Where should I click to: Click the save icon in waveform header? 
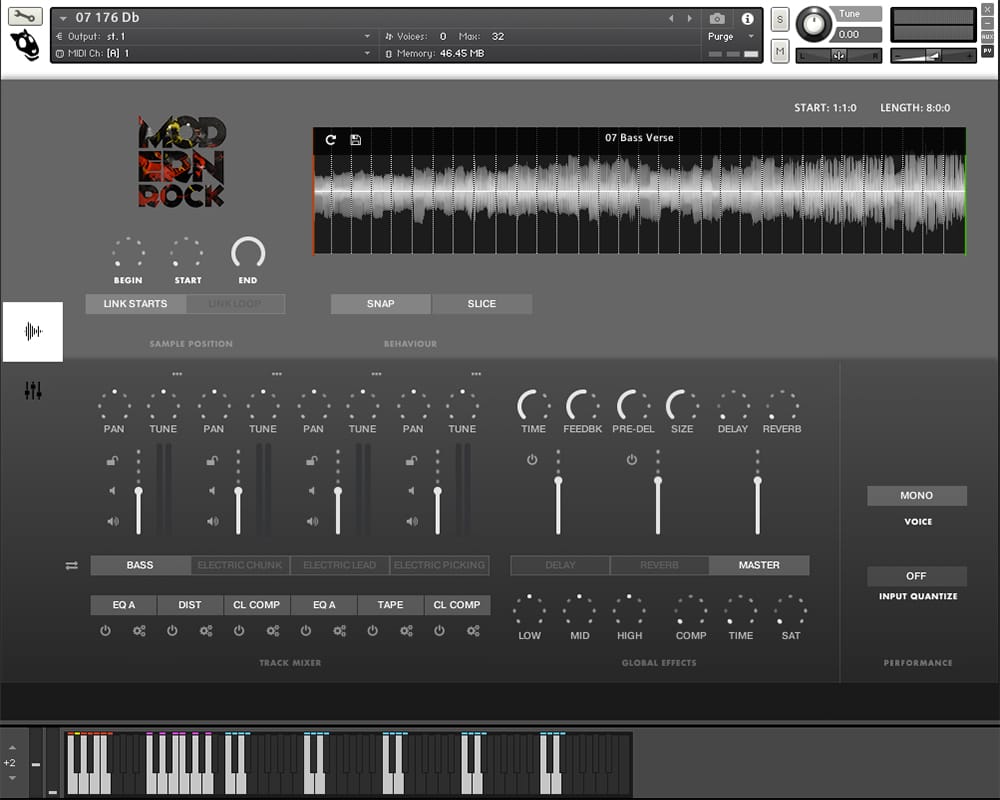tap(355, 140)
